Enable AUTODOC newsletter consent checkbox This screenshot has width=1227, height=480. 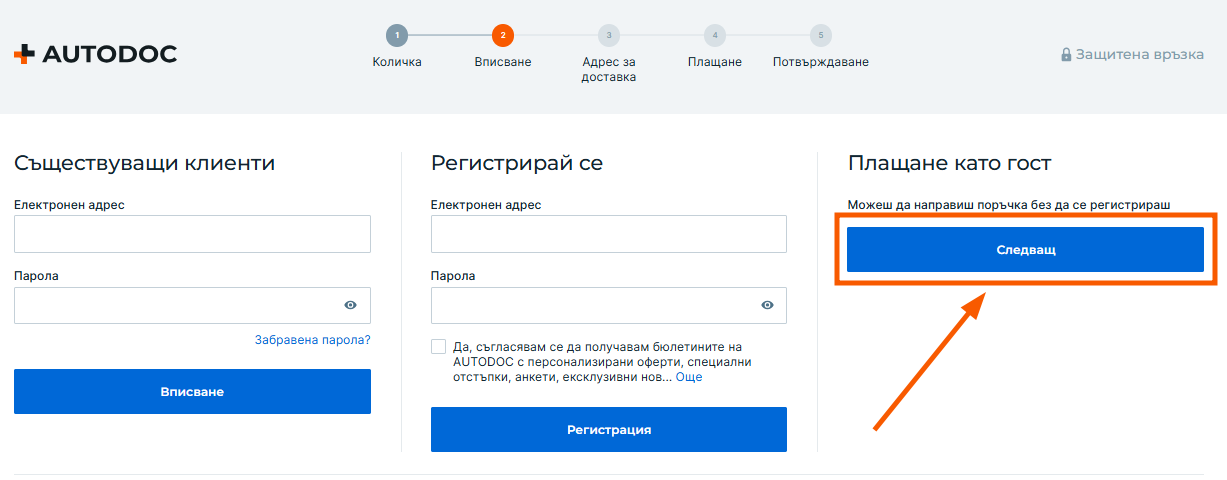point(439,346)
